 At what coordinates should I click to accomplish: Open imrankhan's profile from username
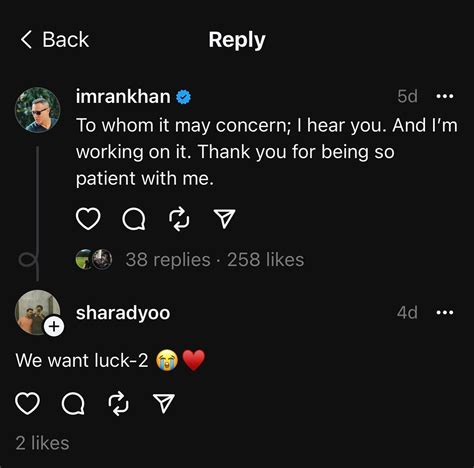click(123, 96)
